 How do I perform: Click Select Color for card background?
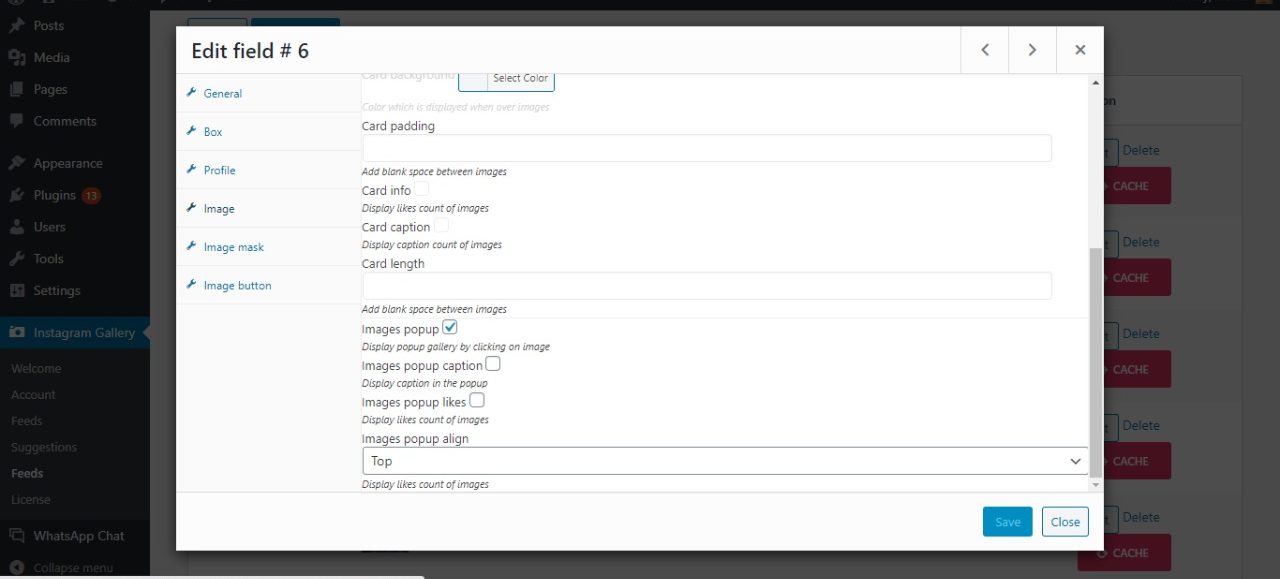pyautogui.click(x=520, y=79)
